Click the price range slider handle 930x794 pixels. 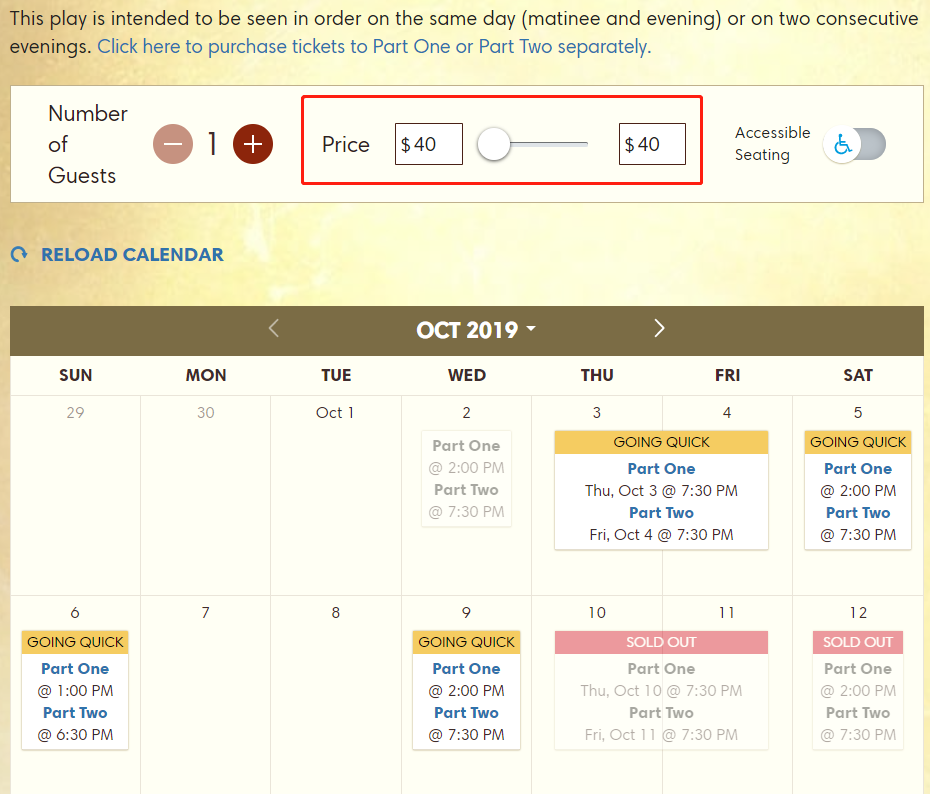[x=494, y=144]
